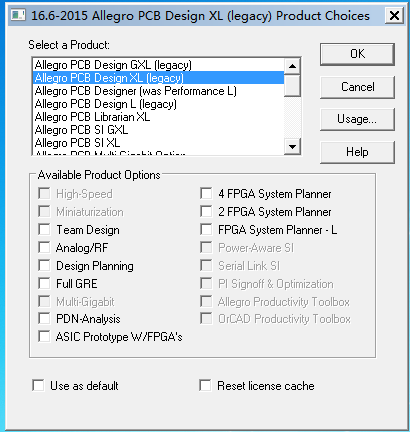The height and width of the screenshot is (432, 410).
Task: Check Reset license cache
Action: [x=205, y=385]
